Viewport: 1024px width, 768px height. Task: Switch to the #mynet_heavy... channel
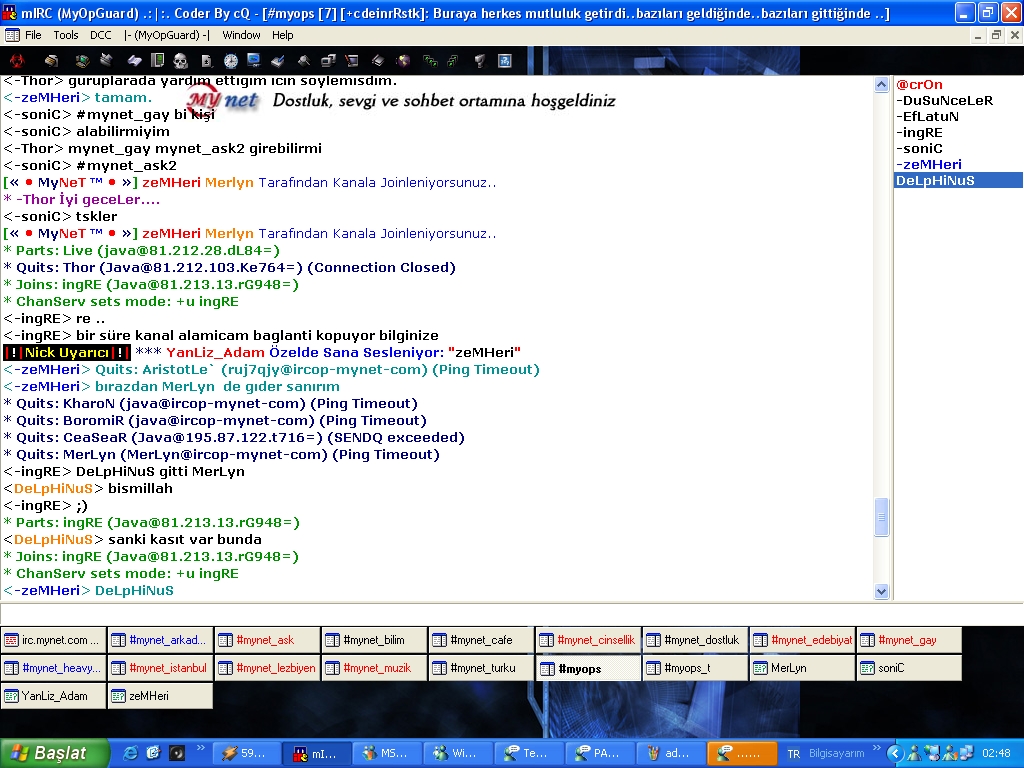(x=54, y=668)
